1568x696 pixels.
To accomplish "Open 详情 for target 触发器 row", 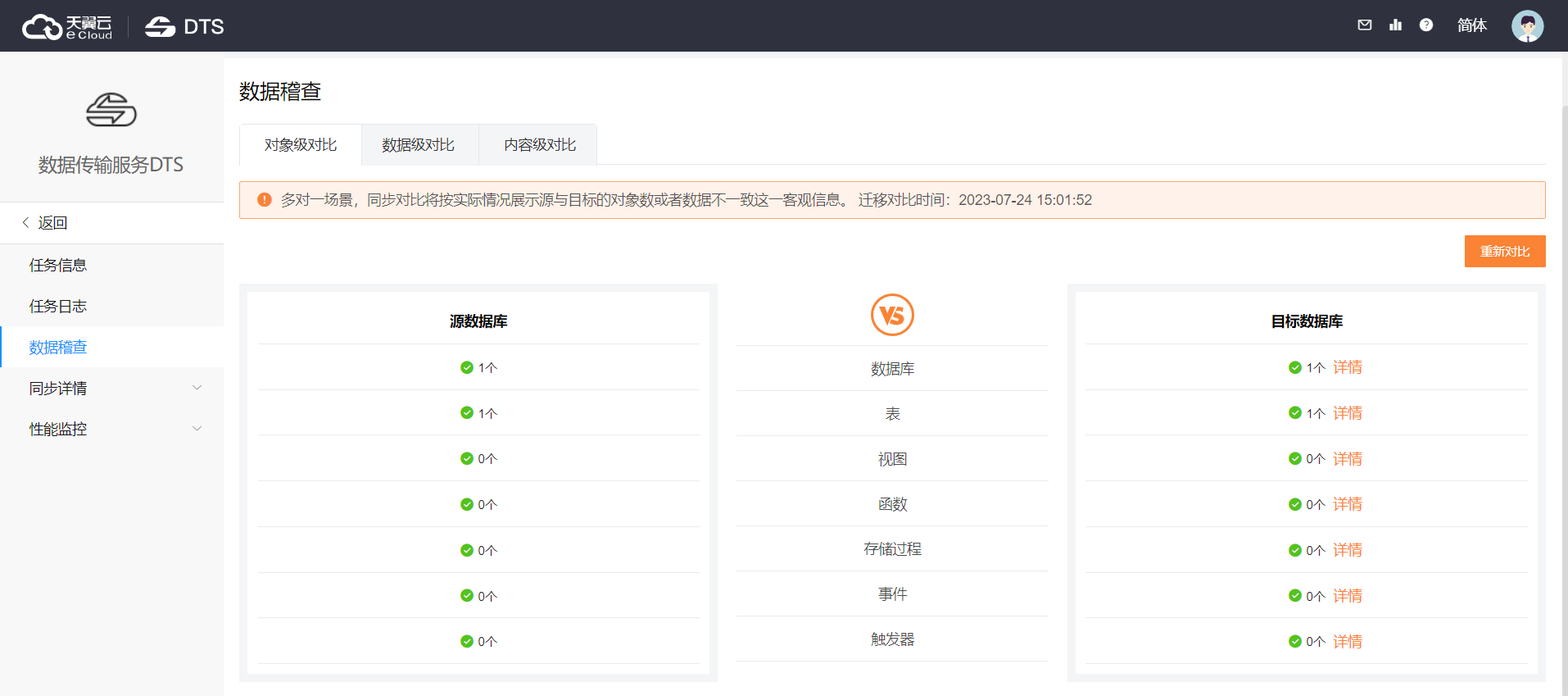I will coord(1347,642).
